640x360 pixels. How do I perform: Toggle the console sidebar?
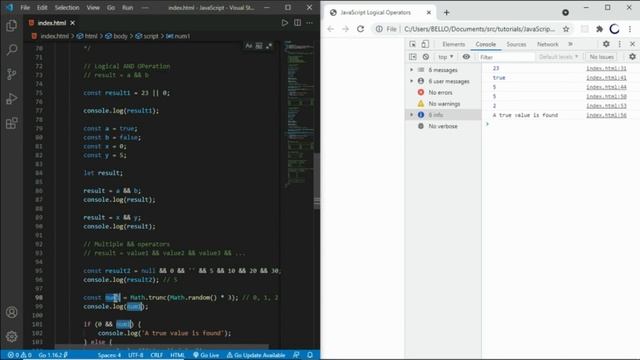[413, 57]
